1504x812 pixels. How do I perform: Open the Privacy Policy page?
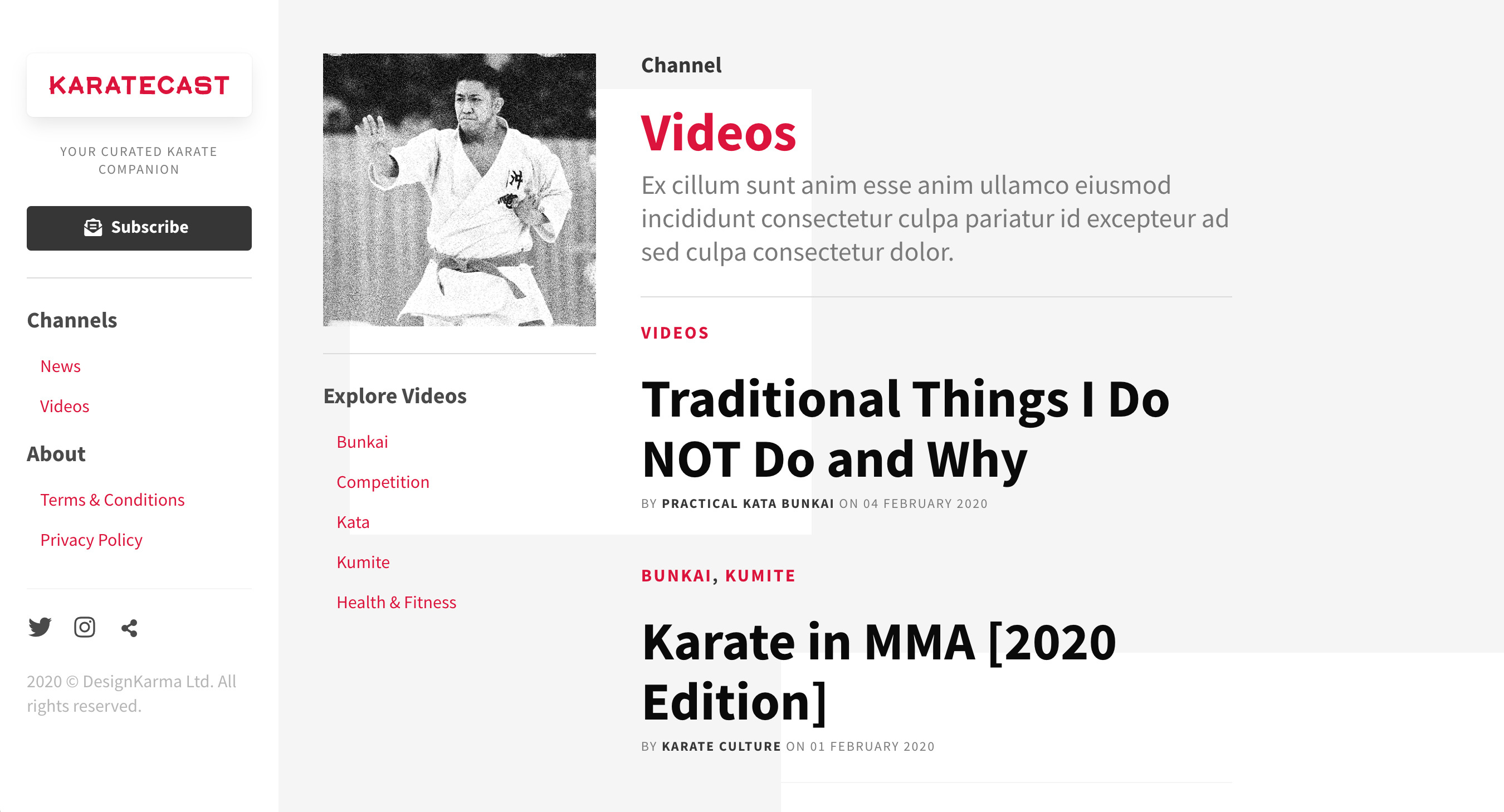click(x=91, y=540)
